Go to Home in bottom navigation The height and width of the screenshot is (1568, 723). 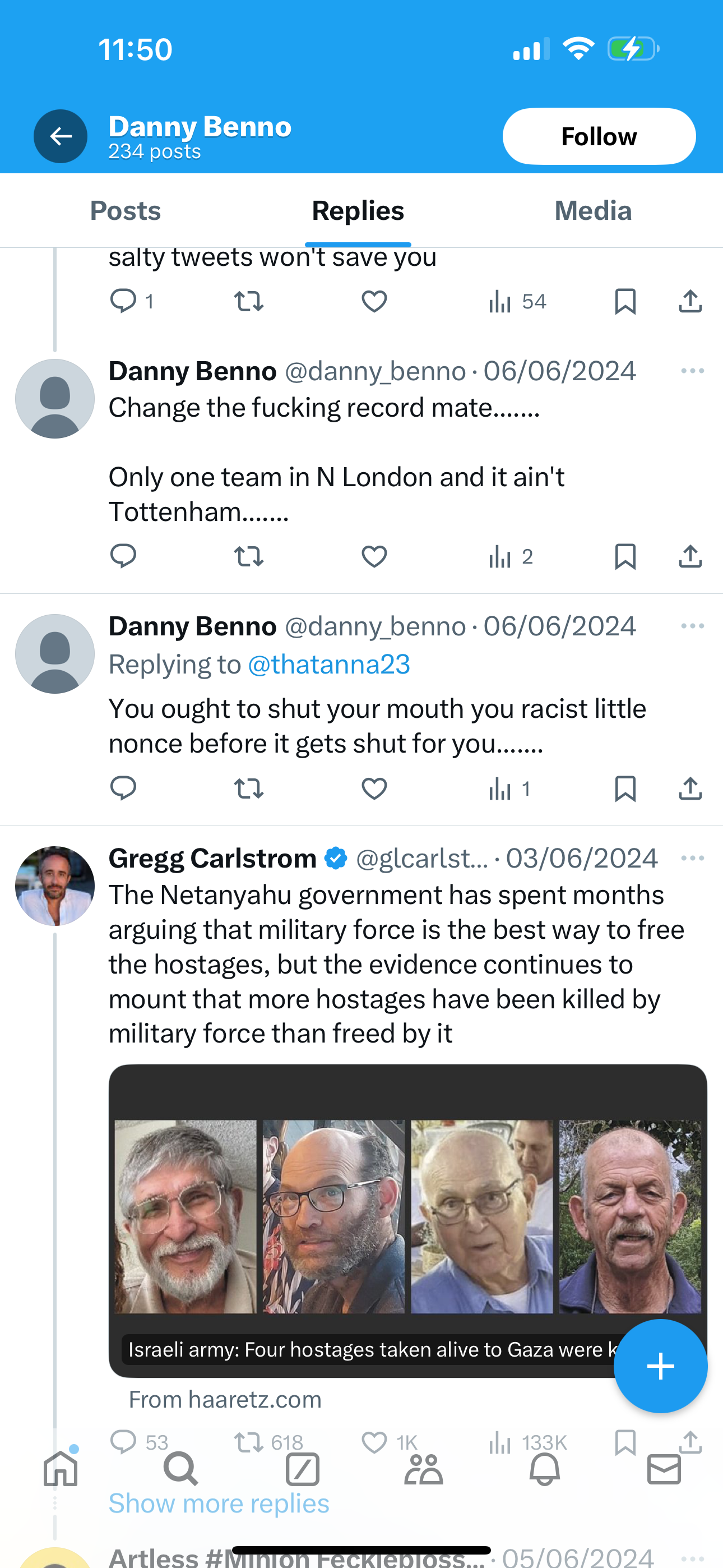point(61,1469)
